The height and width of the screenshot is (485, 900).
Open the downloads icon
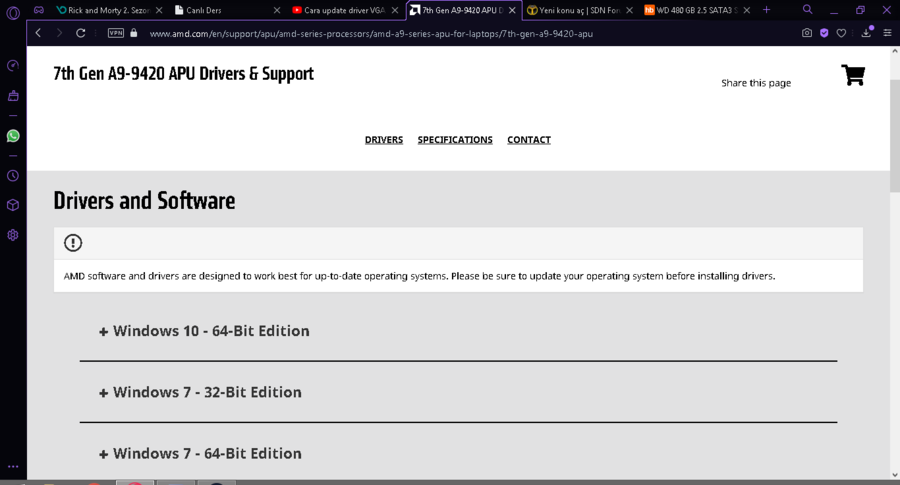click(866, 33)
